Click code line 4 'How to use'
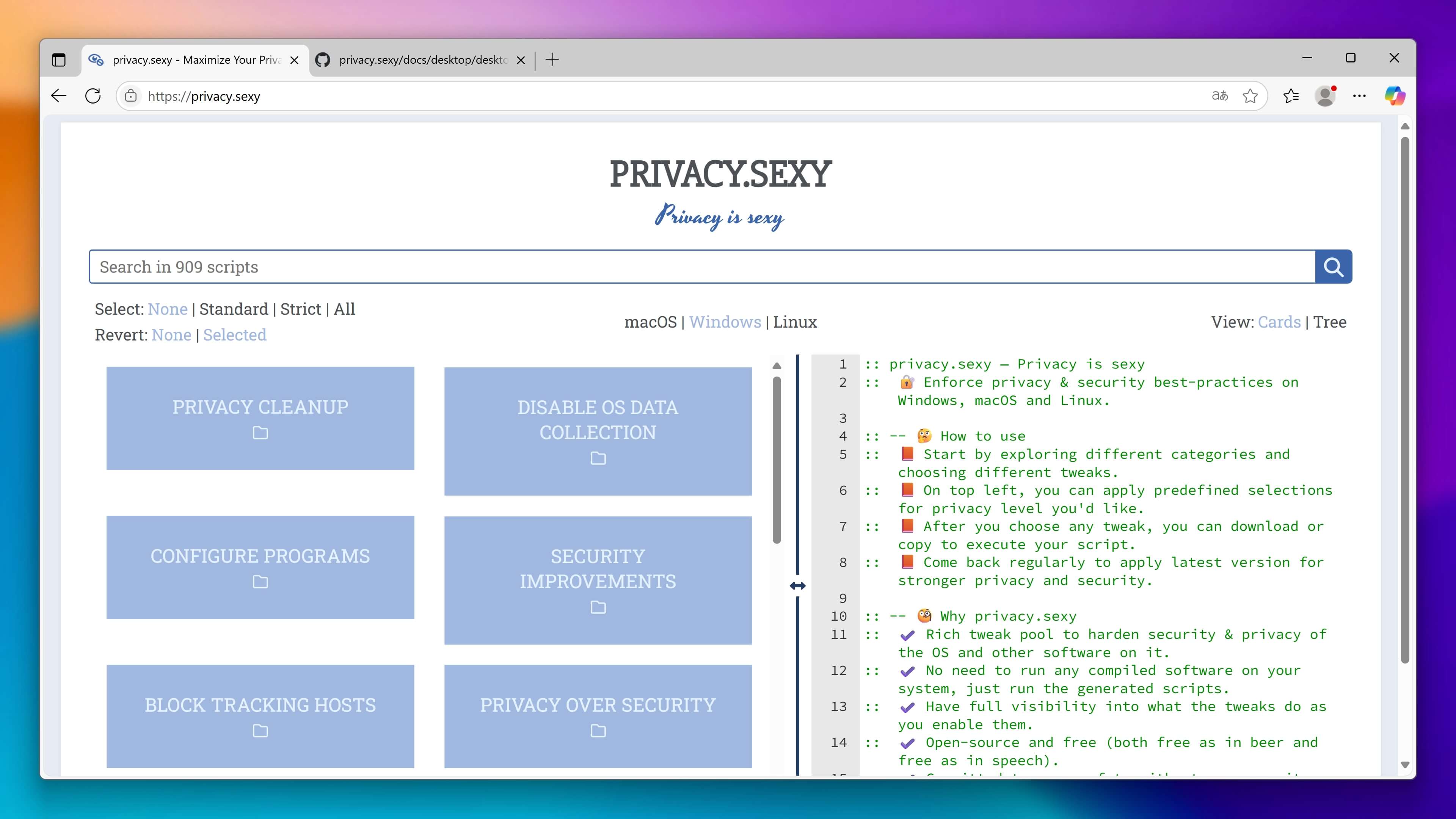Viewport: 1456px width, 819px height. [945, 436]
